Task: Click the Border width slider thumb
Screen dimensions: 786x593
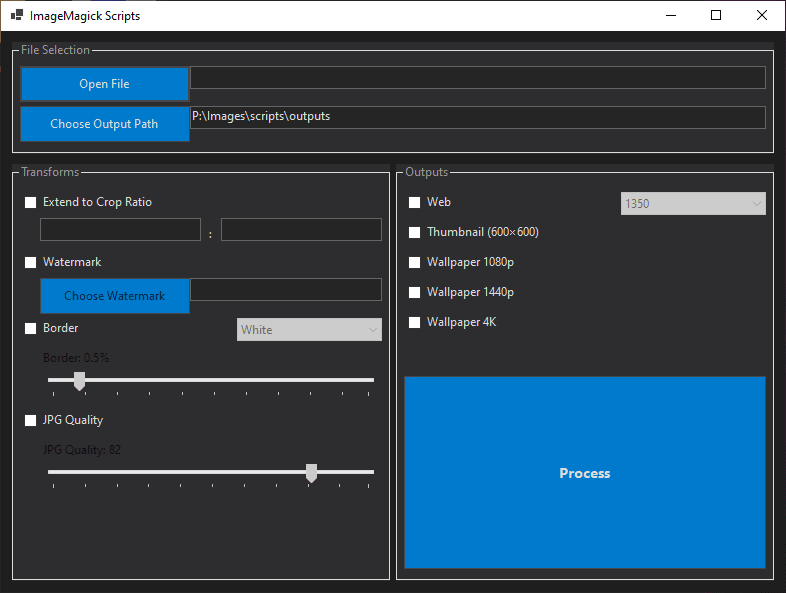Action: pyautogui.click(x=79, y=381)
